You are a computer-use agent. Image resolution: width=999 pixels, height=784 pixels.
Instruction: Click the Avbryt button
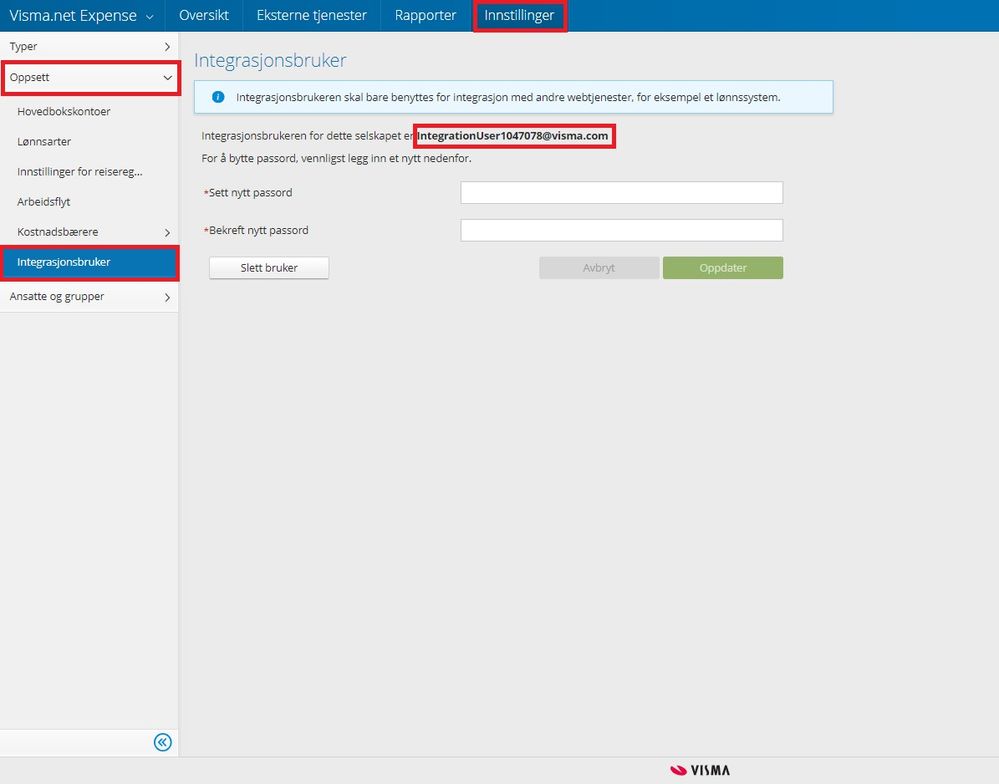click(599, 268)
